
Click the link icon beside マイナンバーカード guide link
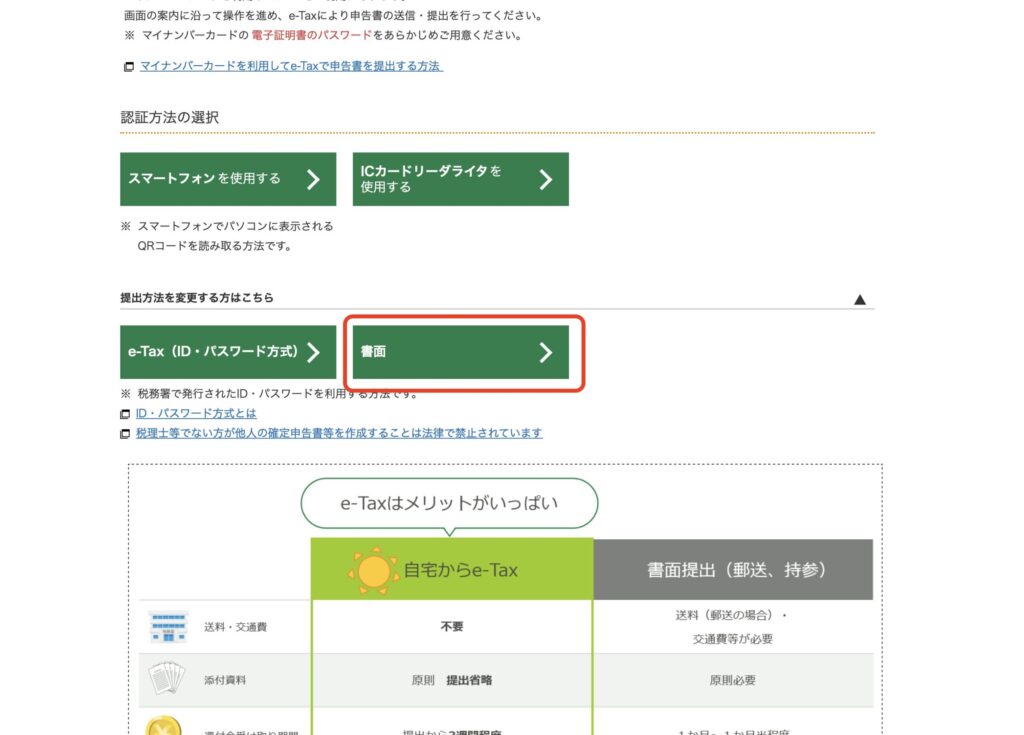[x=127, y=67]
